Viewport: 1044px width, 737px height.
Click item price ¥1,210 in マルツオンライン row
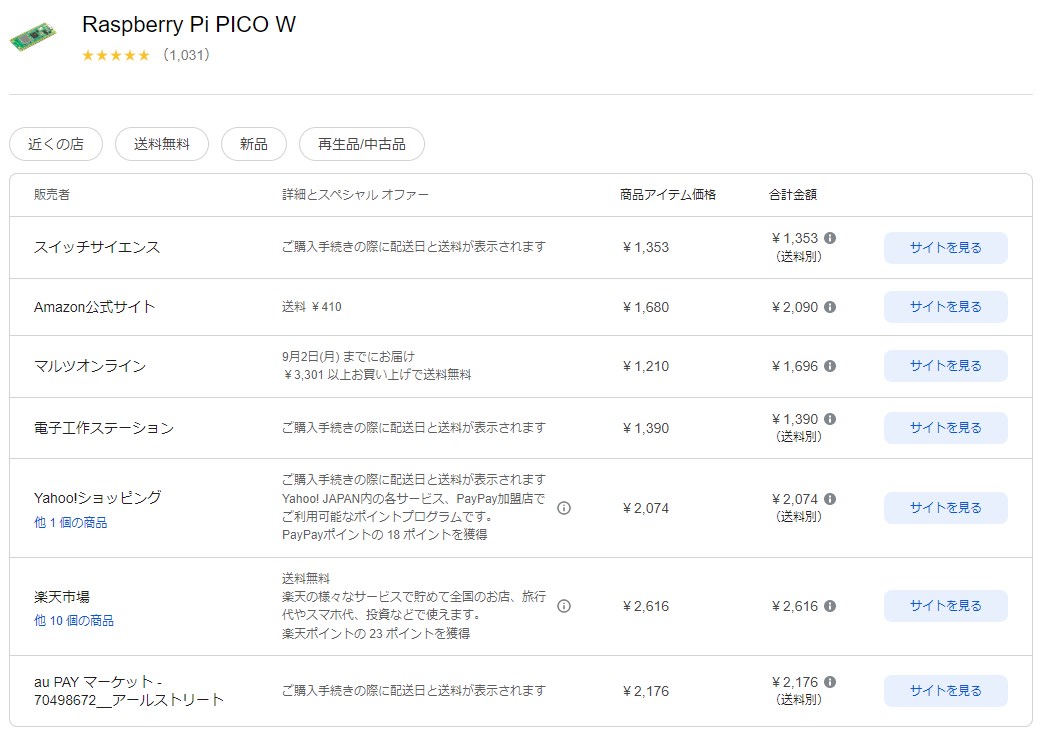(646, 366)
